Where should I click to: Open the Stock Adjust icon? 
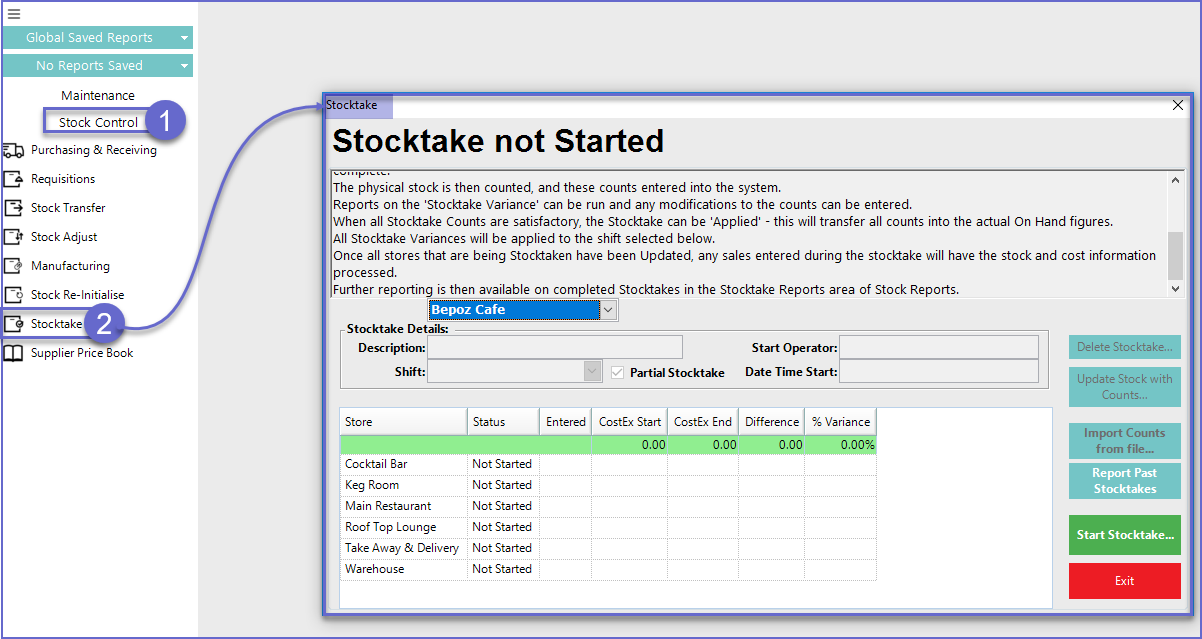click(x=14, y=237)
